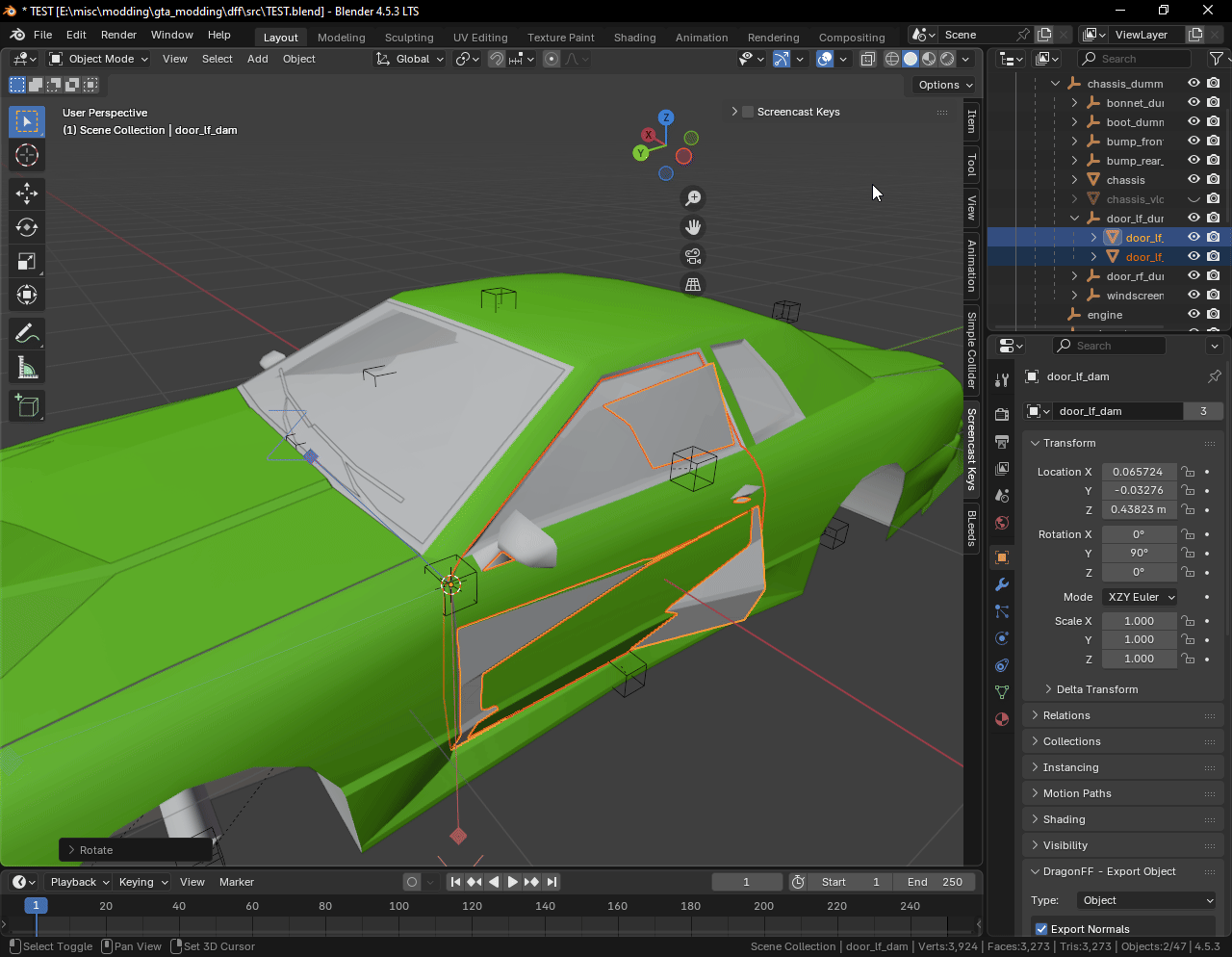Enable the Screencast Keys checkbox
Screen dimensions: 1232x957
pos(748,112)
